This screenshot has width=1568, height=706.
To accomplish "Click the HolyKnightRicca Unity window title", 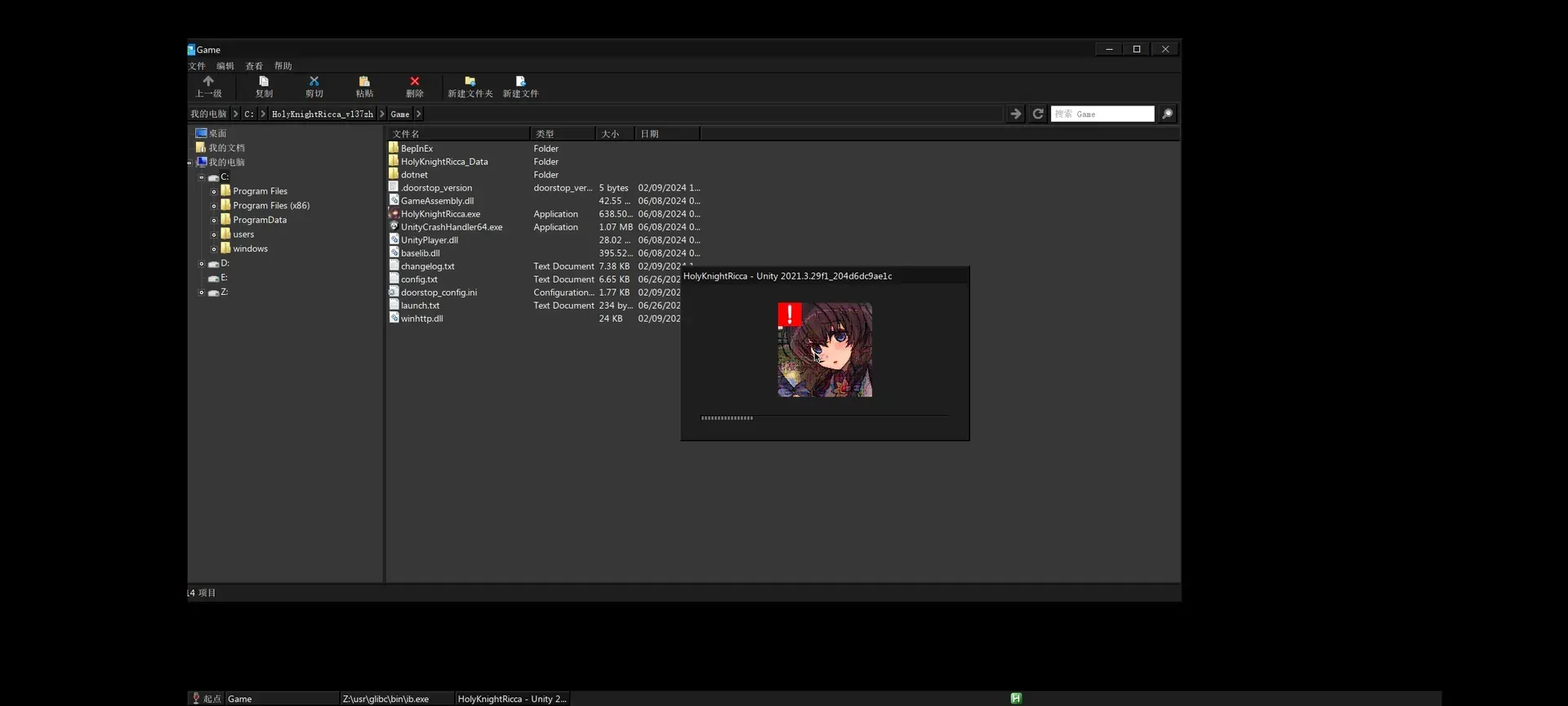I will (x=787, y=276).
